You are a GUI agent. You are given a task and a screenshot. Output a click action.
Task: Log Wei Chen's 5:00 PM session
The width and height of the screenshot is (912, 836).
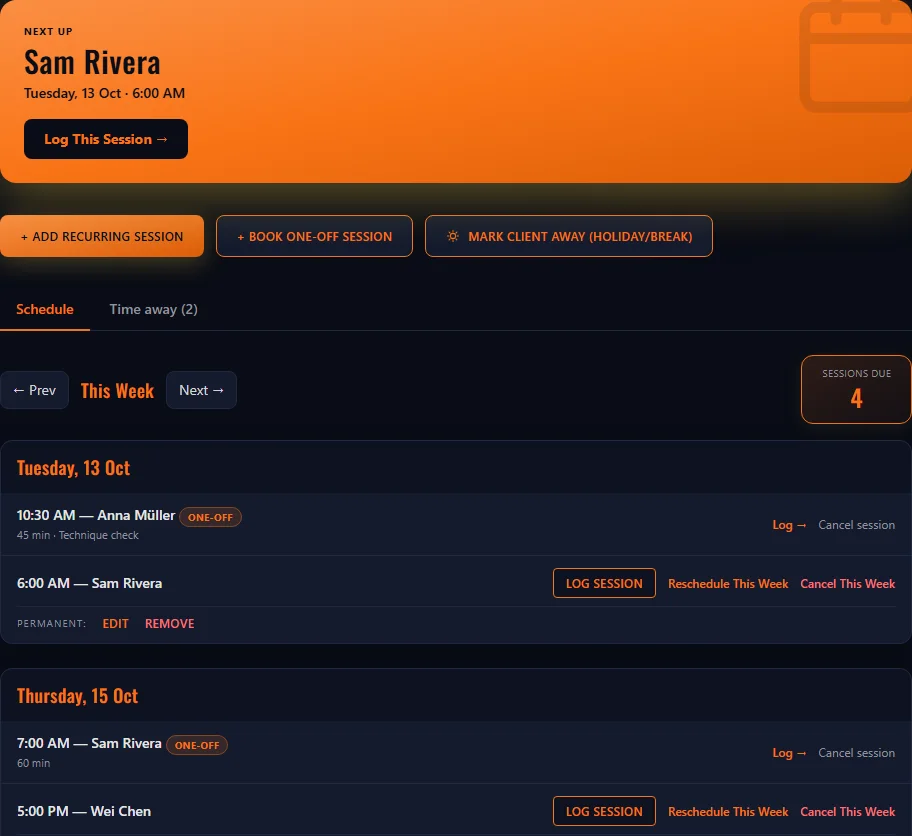604,812
